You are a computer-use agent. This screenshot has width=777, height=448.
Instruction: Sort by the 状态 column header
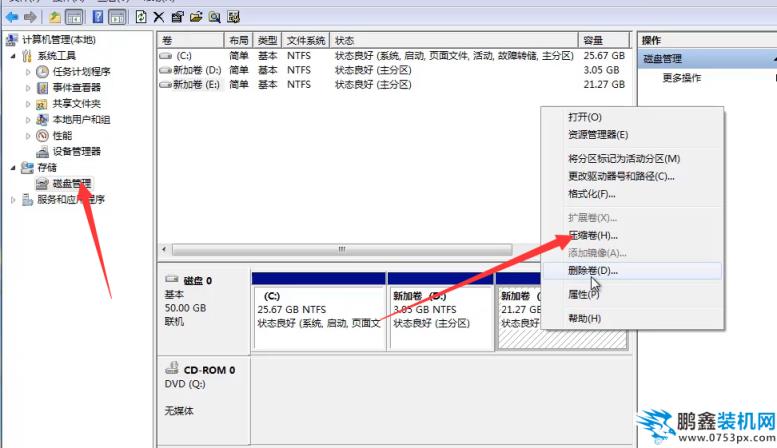point(454,40)
